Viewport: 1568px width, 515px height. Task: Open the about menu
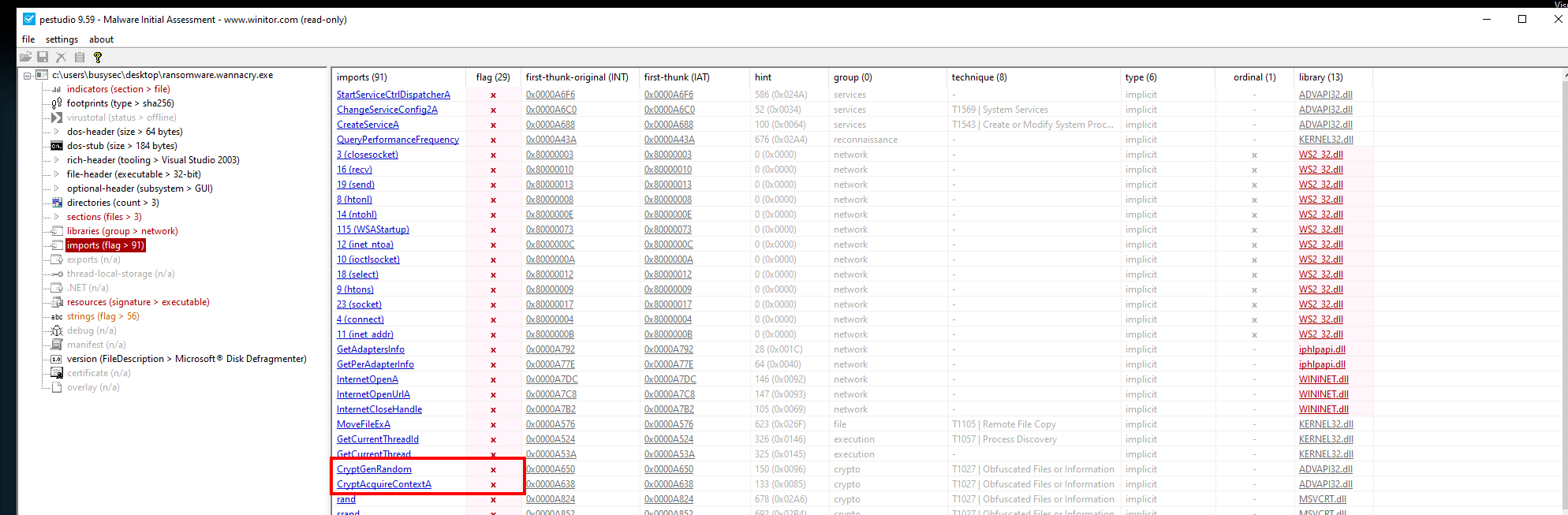pyautogui.click(x=101, y=39)
